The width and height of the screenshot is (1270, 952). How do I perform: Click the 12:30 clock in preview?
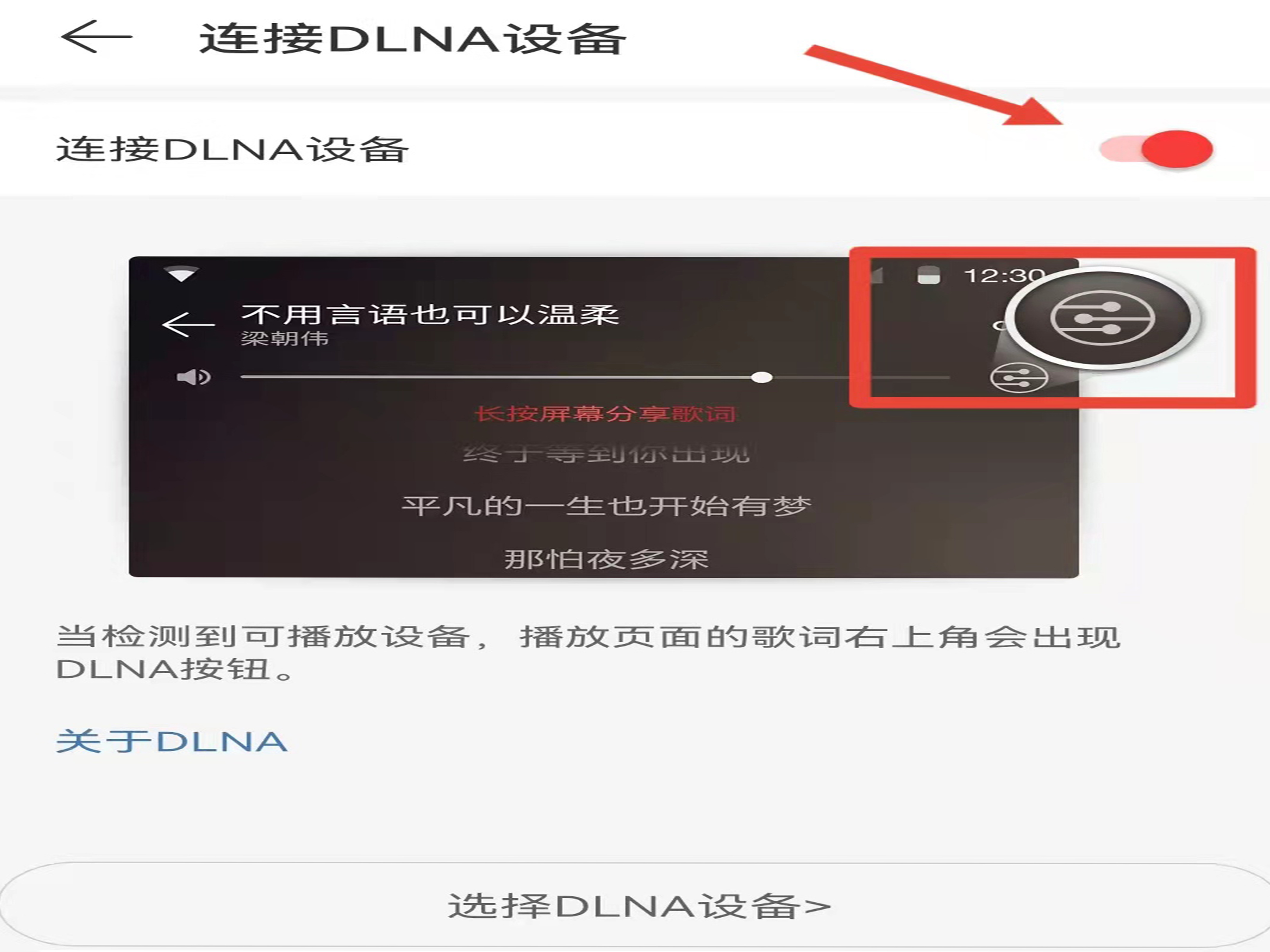point(1004,275)
